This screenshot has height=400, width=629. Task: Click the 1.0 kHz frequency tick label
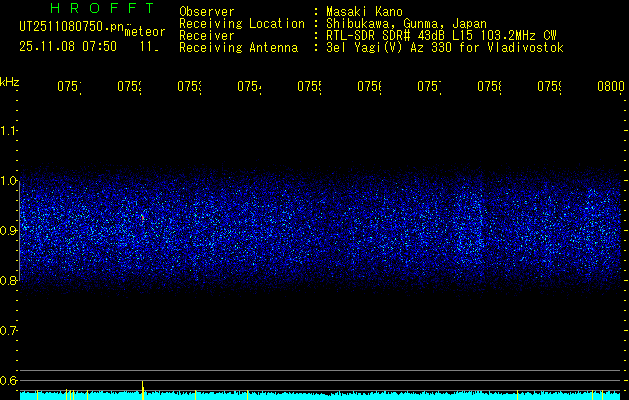(x=8, y=180)
